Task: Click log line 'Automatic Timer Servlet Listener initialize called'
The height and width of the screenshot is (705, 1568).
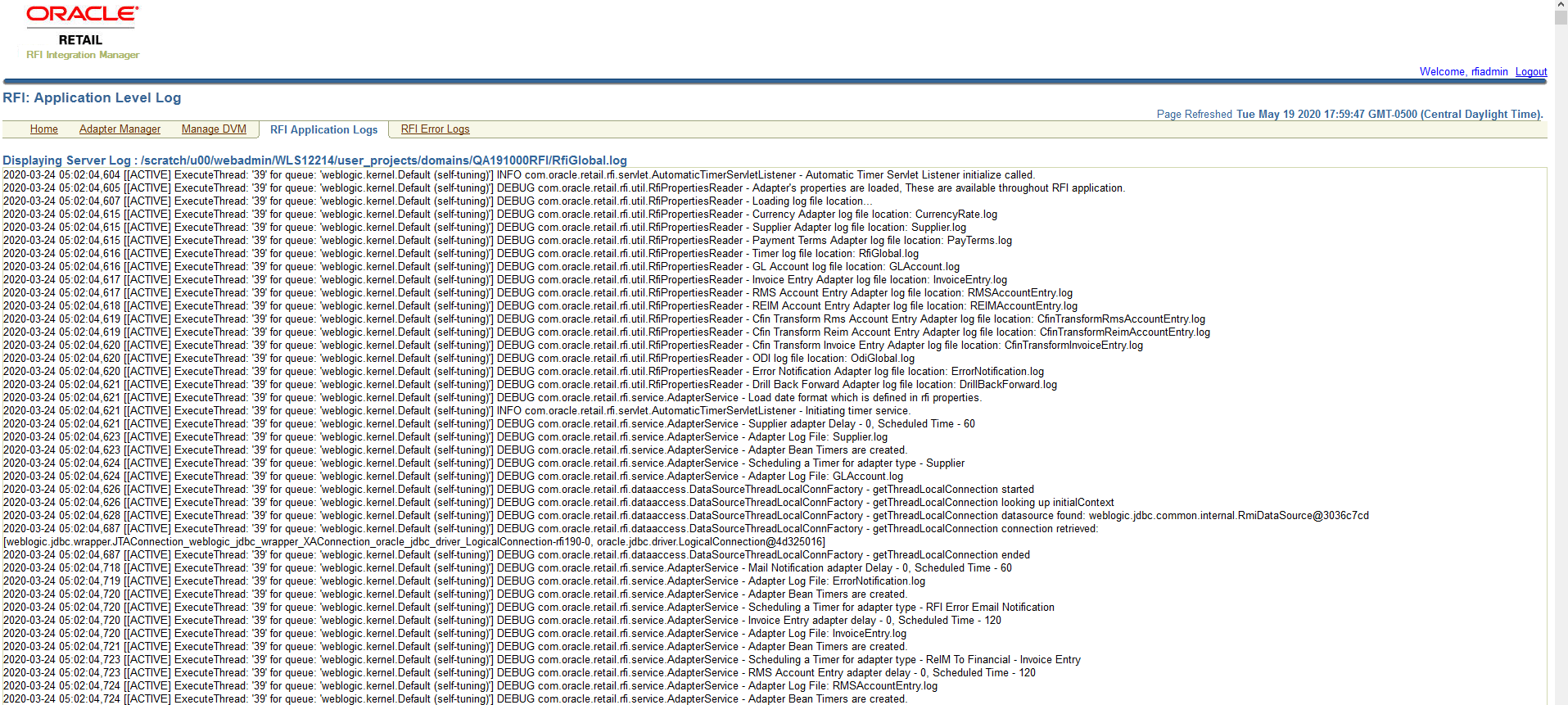Action: [x=519, y=175]
